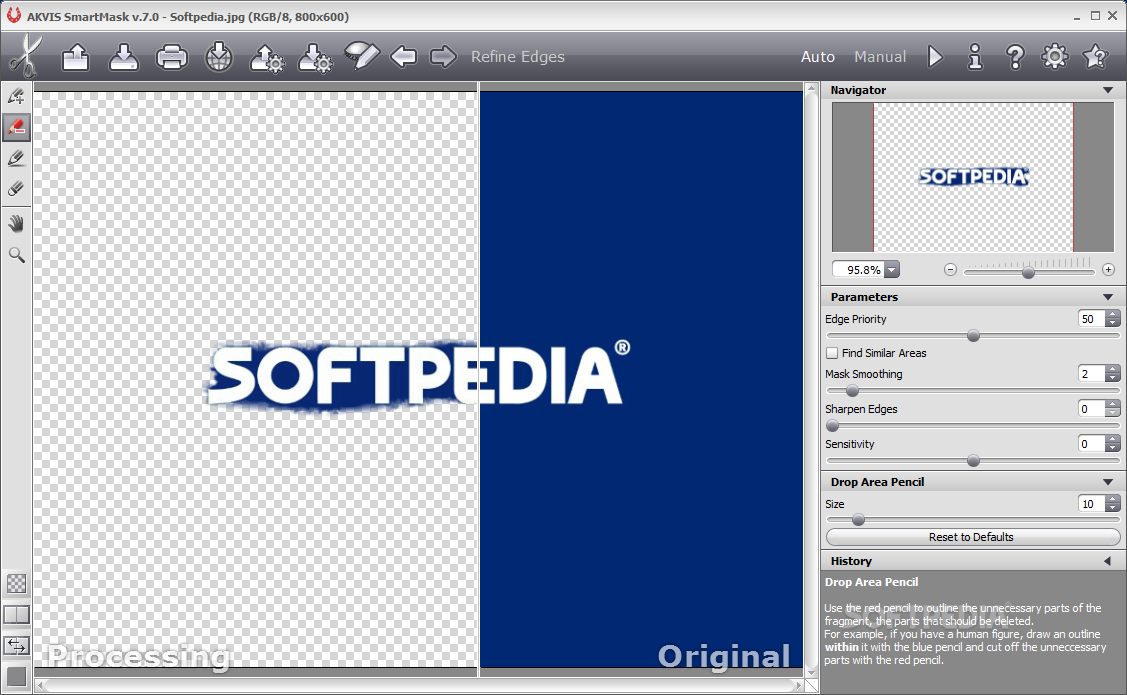Click the vertical scrollbar down arrow
Image resolution: width=1127 pixels, height=695 pixels.
[x=811, y=673]
